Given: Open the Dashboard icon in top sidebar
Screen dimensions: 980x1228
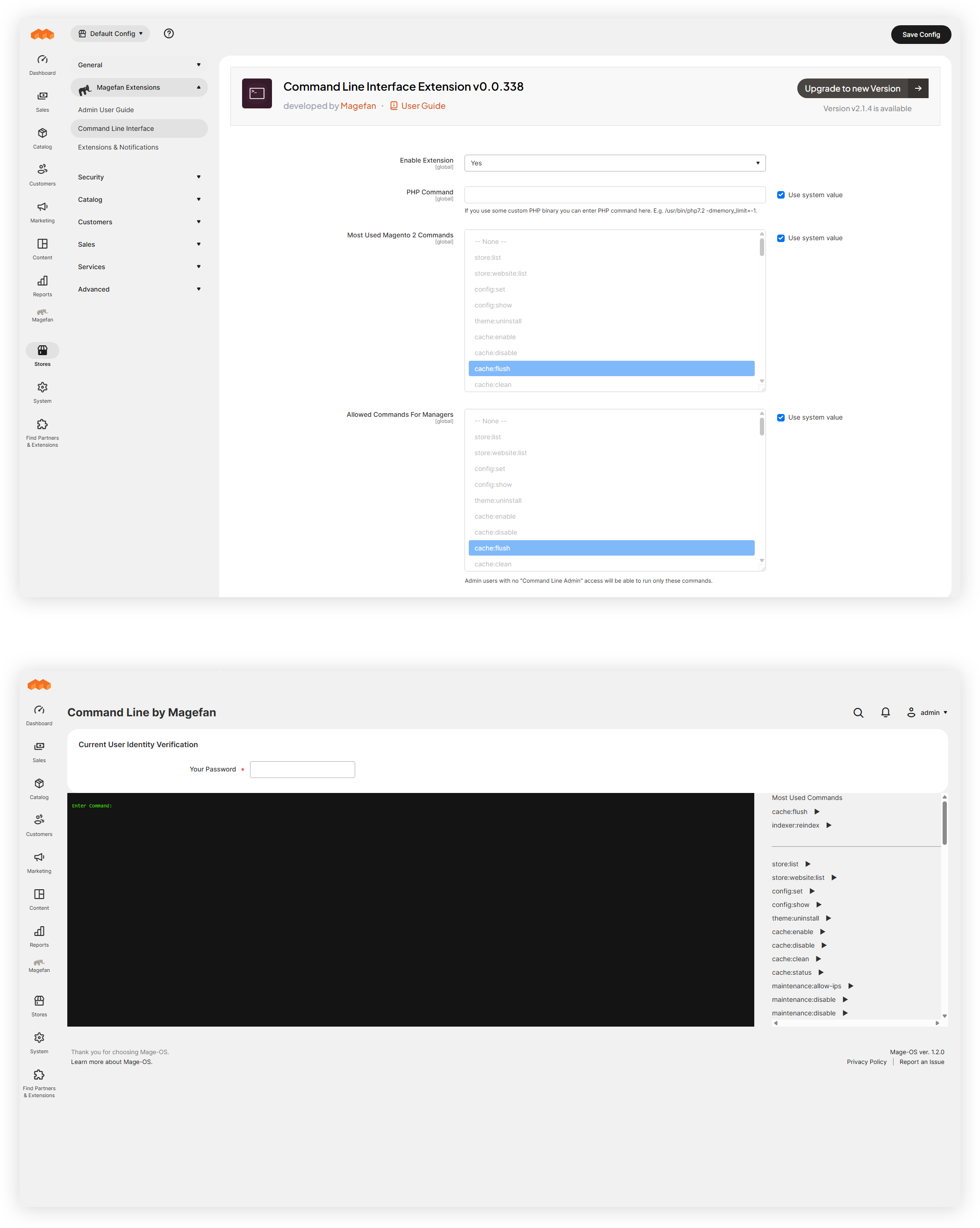Looking at the screenshot, I should (x=42, y=60).
